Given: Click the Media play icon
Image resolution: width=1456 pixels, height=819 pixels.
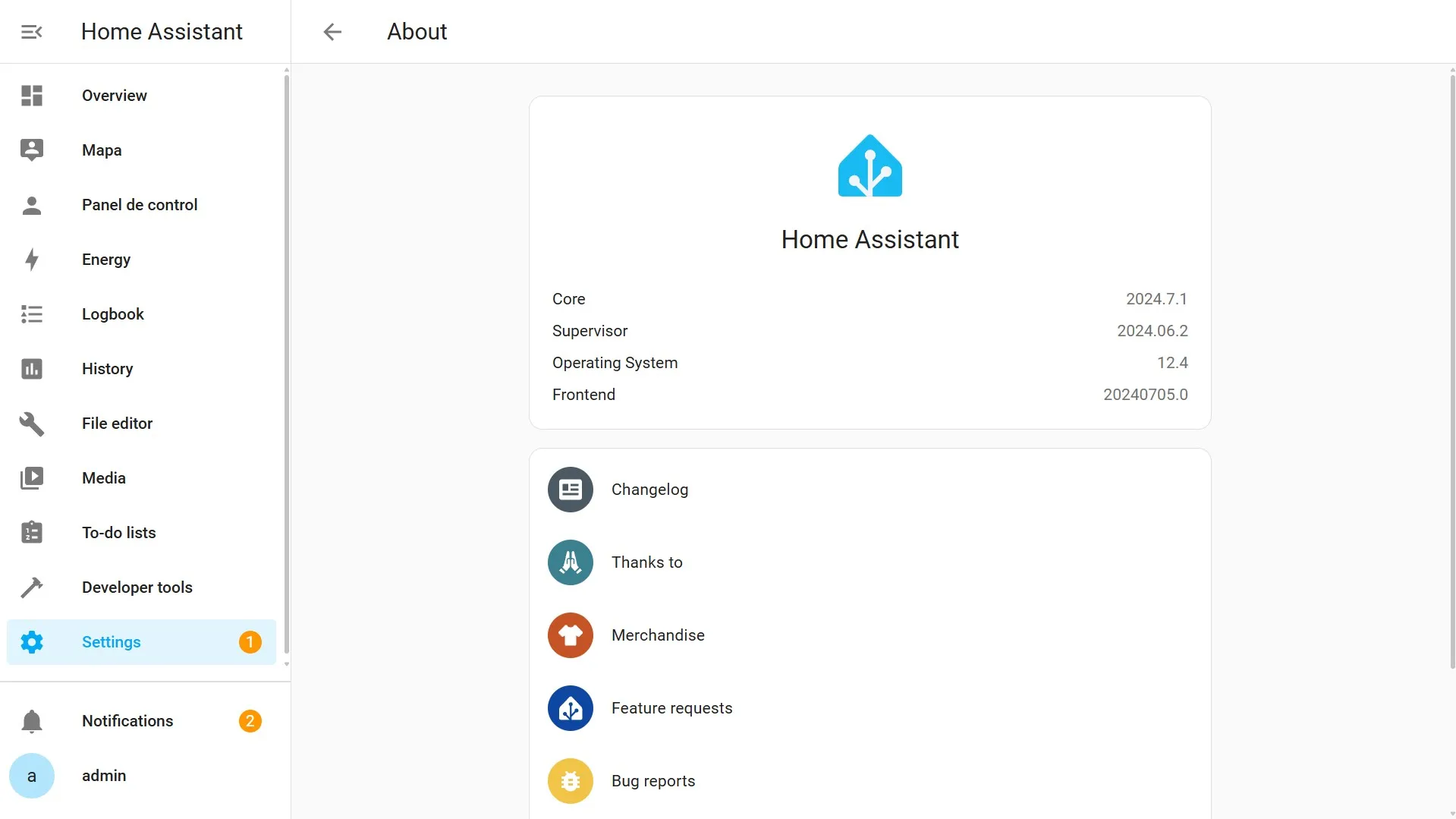Looking at the screenshot, I should coord(32,478).
